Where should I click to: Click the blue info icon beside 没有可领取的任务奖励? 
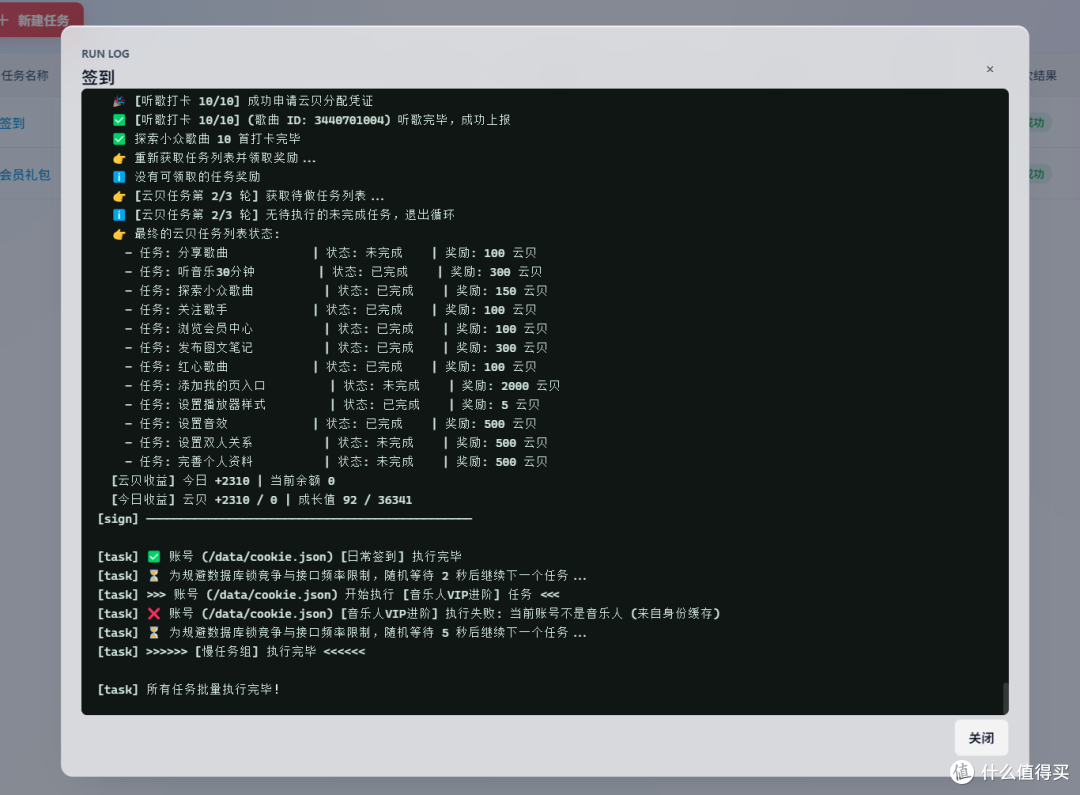tap(119, 177)
